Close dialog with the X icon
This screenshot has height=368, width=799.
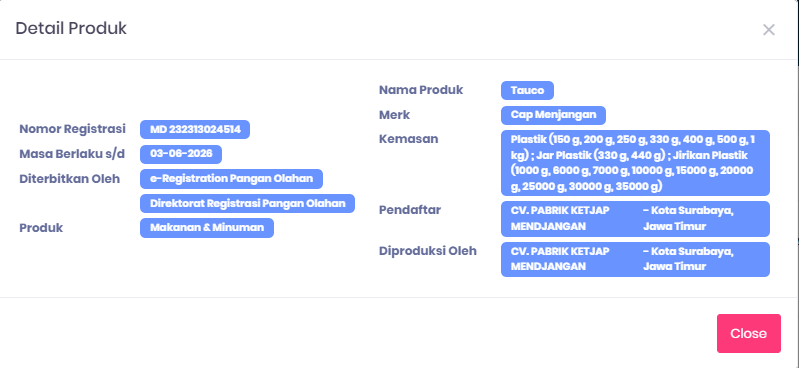coord(768,30)
